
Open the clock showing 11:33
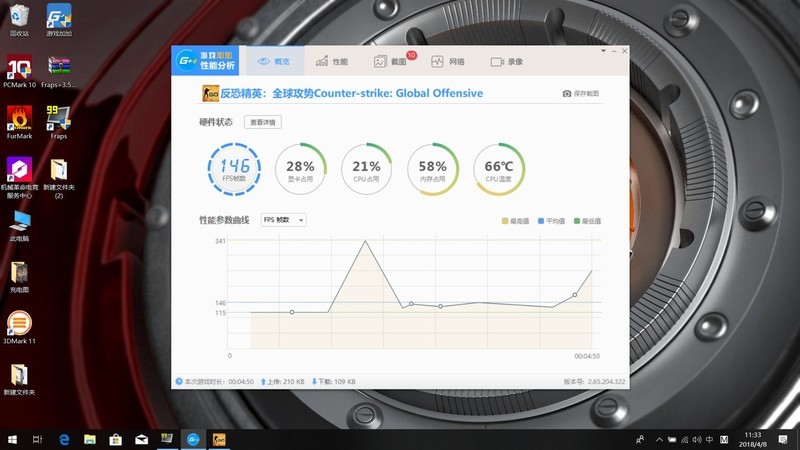[x=753, y=439]
